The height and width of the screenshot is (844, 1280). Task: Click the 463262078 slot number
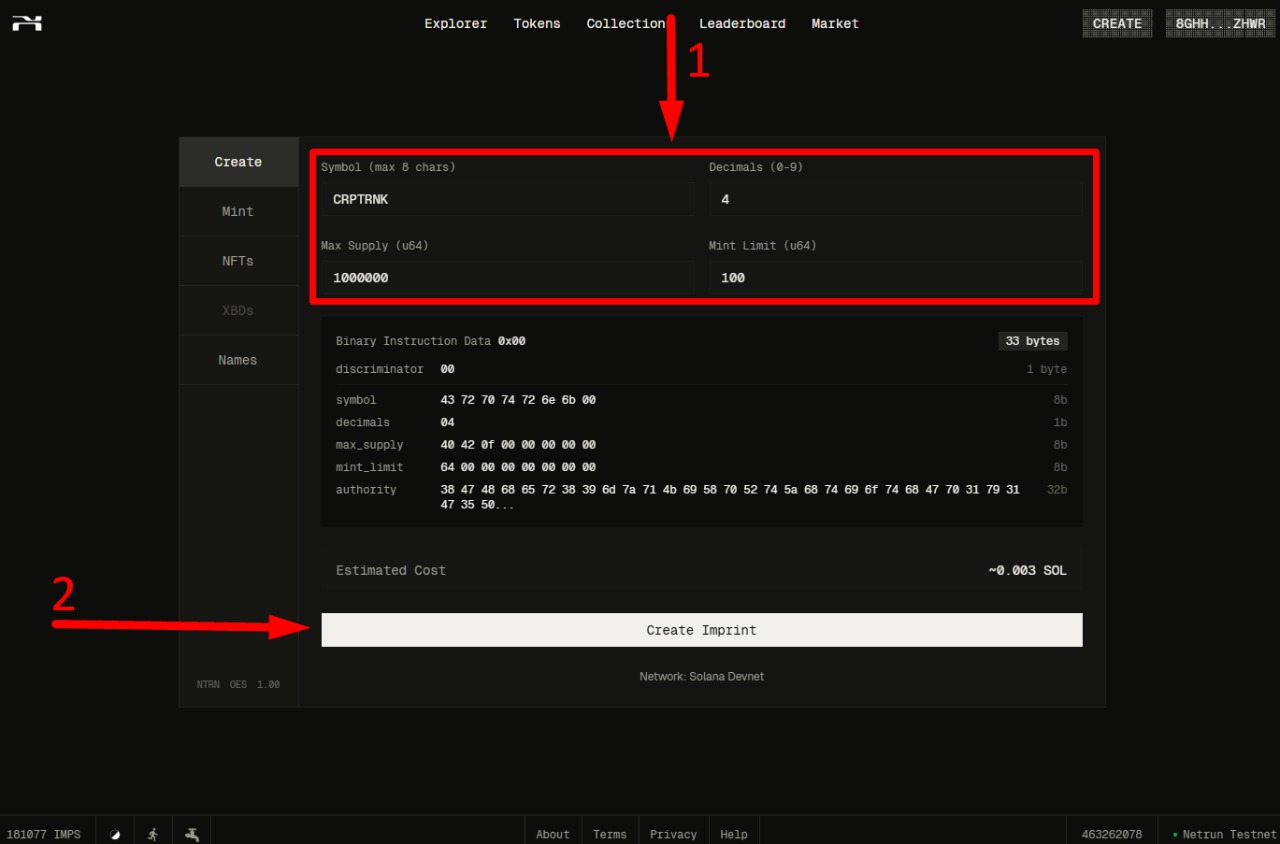tap(1112, 834)
